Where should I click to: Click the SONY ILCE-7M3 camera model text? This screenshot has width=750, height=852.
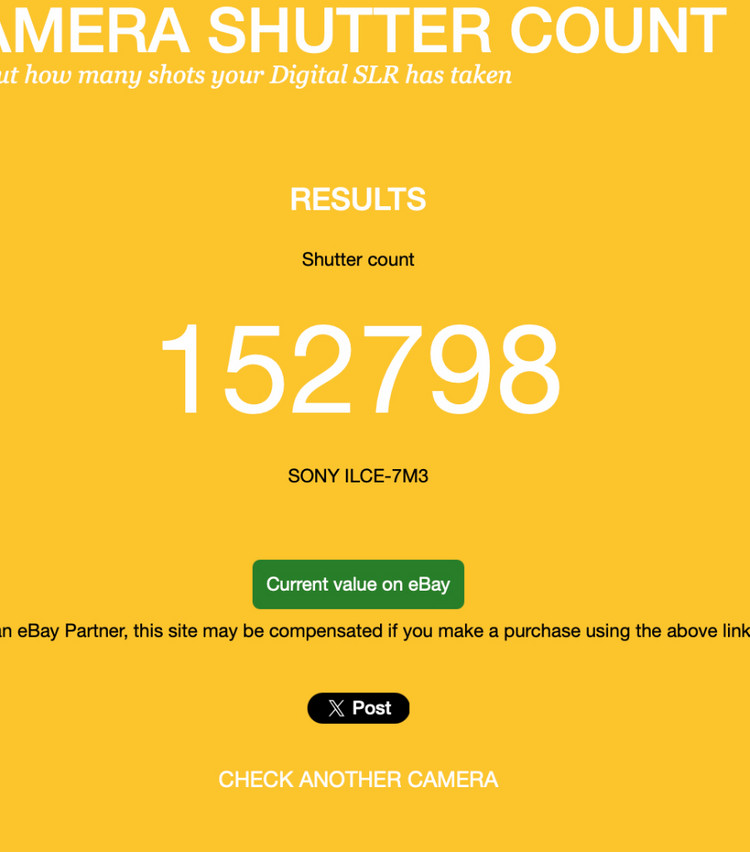(358, 476)
